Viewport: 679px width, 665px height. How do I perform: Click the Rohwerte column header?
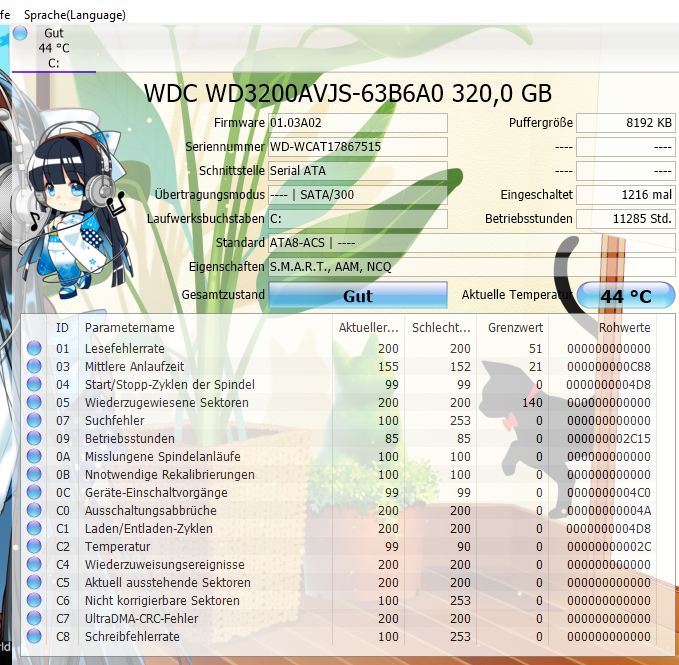point(603,328)
